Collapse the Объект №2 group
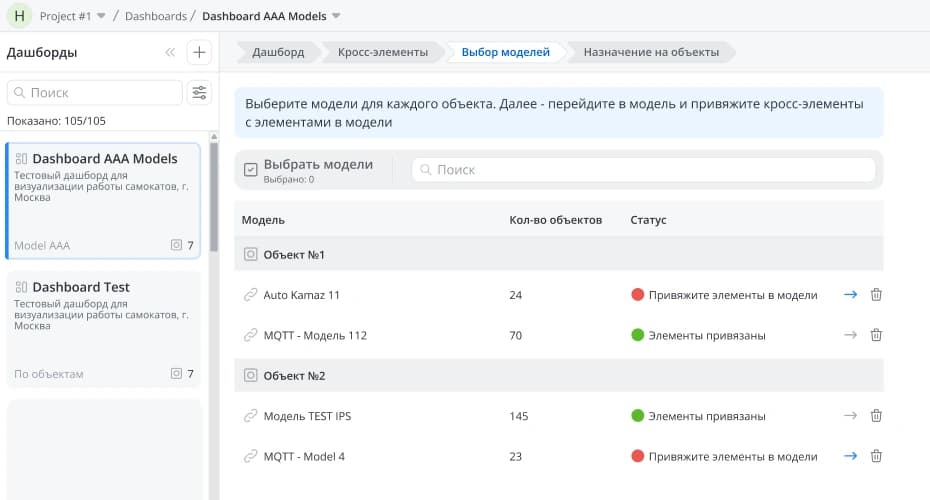Viewport: 930px width, 500px height. coord(251,375)
